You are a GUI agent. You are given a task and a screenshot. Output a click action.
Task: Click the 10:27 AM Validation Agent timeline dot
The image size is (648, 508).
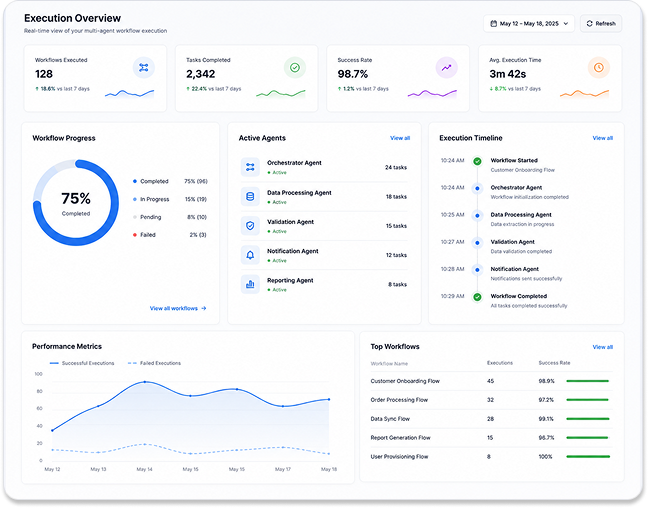[x=477, y=243]
